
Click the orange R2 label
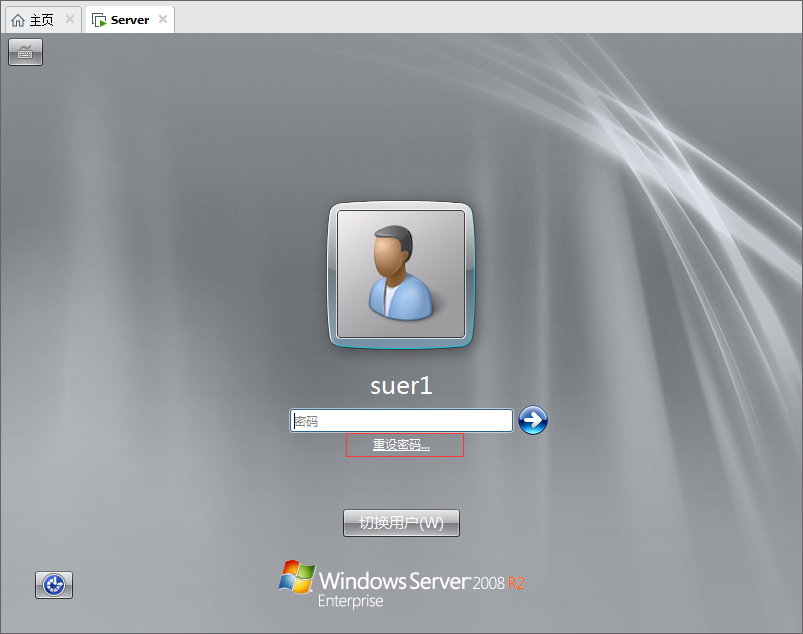click(x=516, y=583)
